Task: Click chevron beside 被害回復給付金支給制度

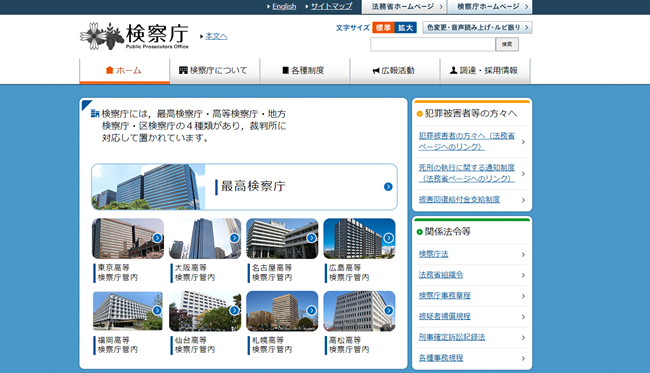Action: click(523, 200)
